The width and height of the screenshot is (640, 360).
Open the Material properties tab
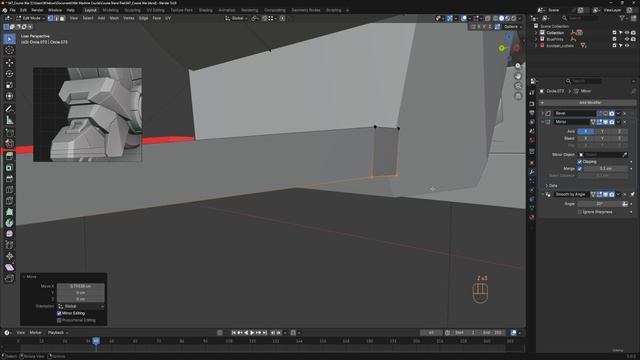pos(532,217)
